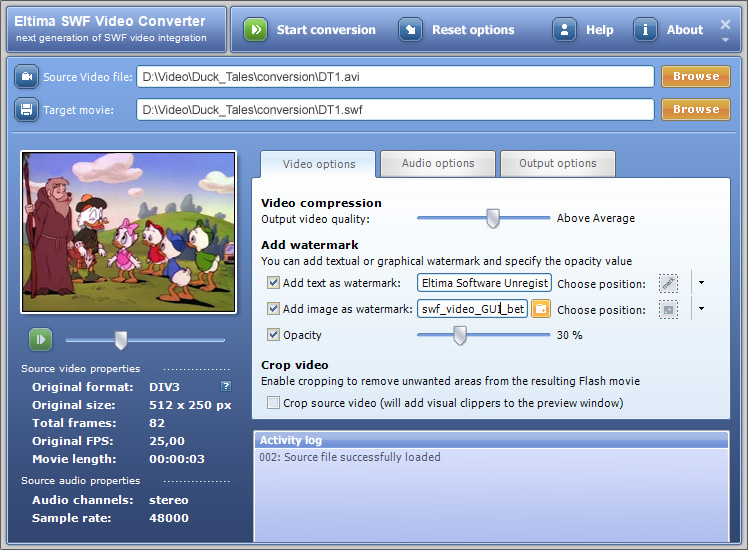
Task: Click the '30 %' opacity value
Action: [570, 335]
